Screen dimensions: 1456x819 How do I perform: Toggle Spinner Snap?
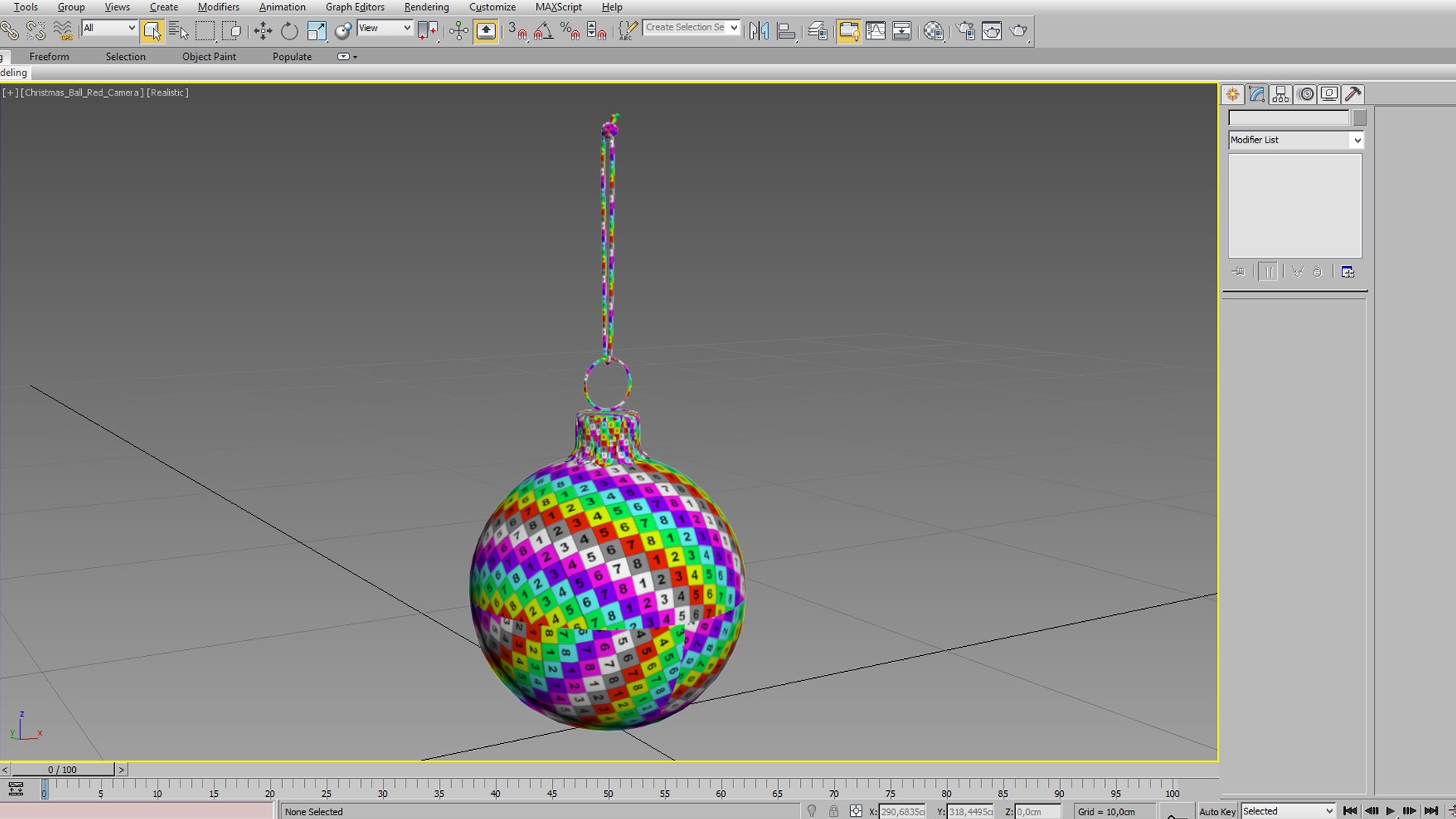(x=597, y=31)
